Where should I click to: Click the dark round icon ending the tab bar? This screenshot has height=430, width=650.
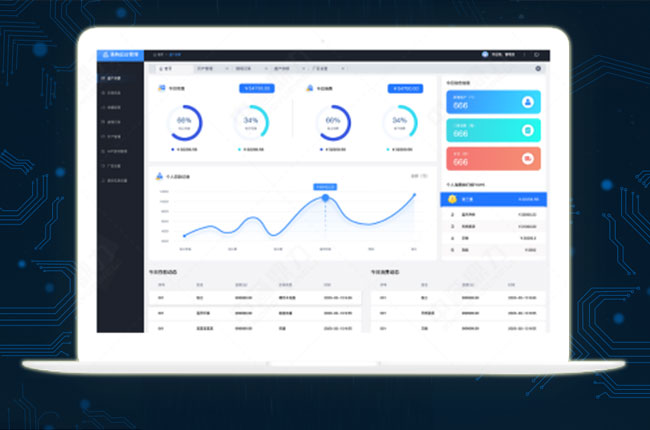tap(539, 69)
